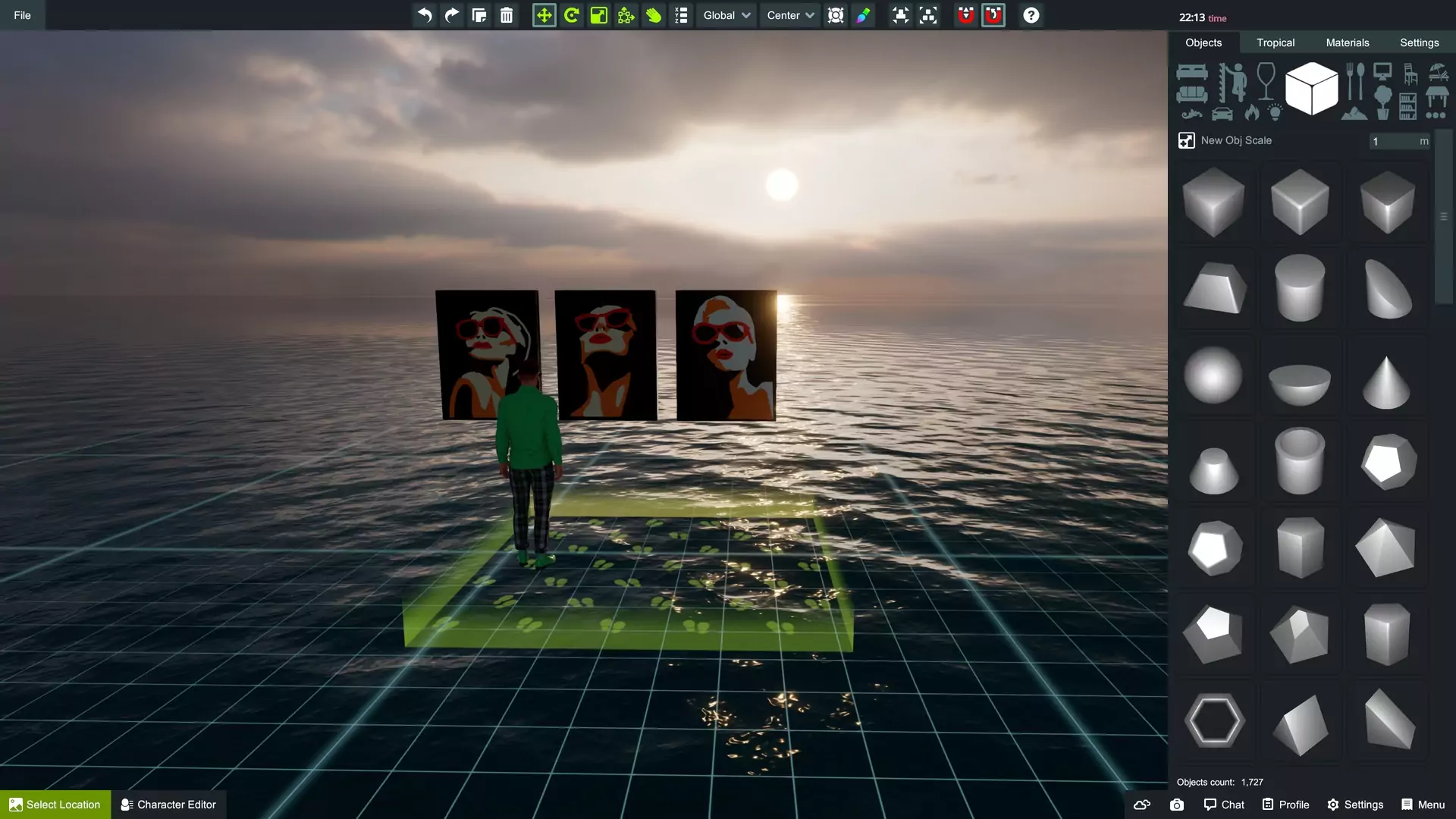
Task: Open the File menu
Action: [x=22, y=15]
